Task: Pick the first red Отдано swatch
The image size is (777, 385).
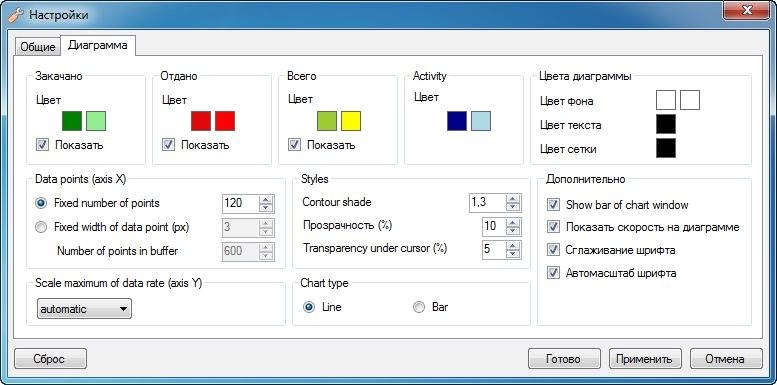Action: (x=201, y=121)
